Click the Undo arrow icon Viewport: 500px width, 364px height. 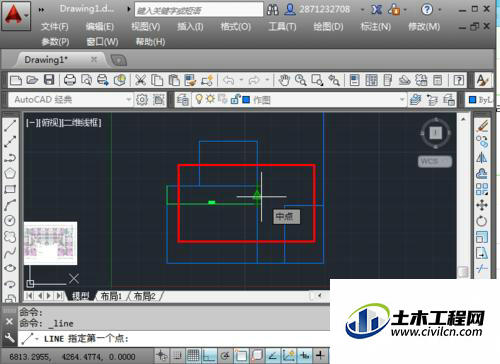[228, 80]
